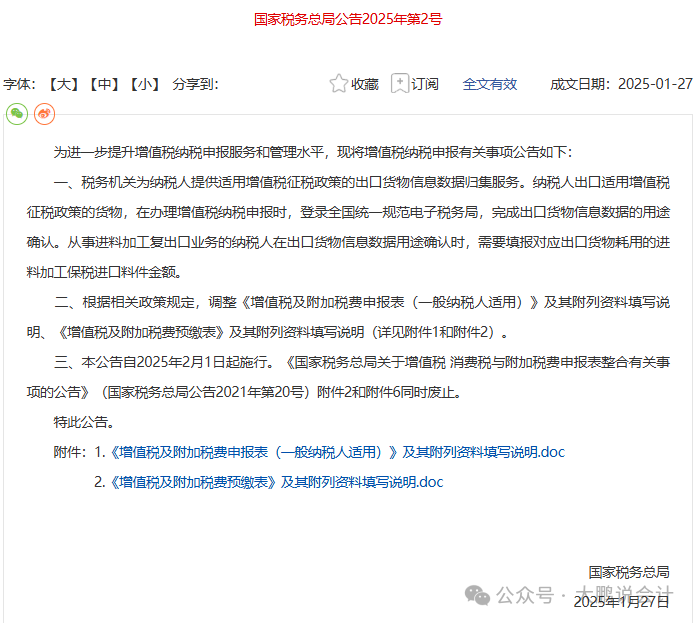This screenshot has width=696, height=623.
Task: Click the 公众号 watermark text
Action: tap(525, 595)
